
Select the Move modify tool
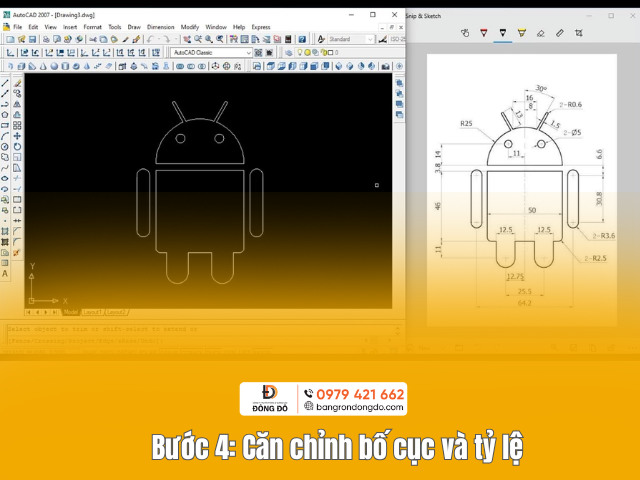click(x=17, y=136)
